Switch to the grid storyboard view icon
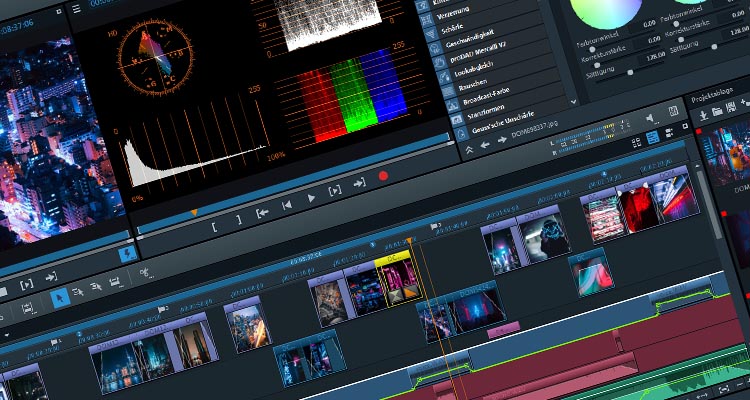The width and height of the screenshot is (750, 400). (x=636, y=143)
